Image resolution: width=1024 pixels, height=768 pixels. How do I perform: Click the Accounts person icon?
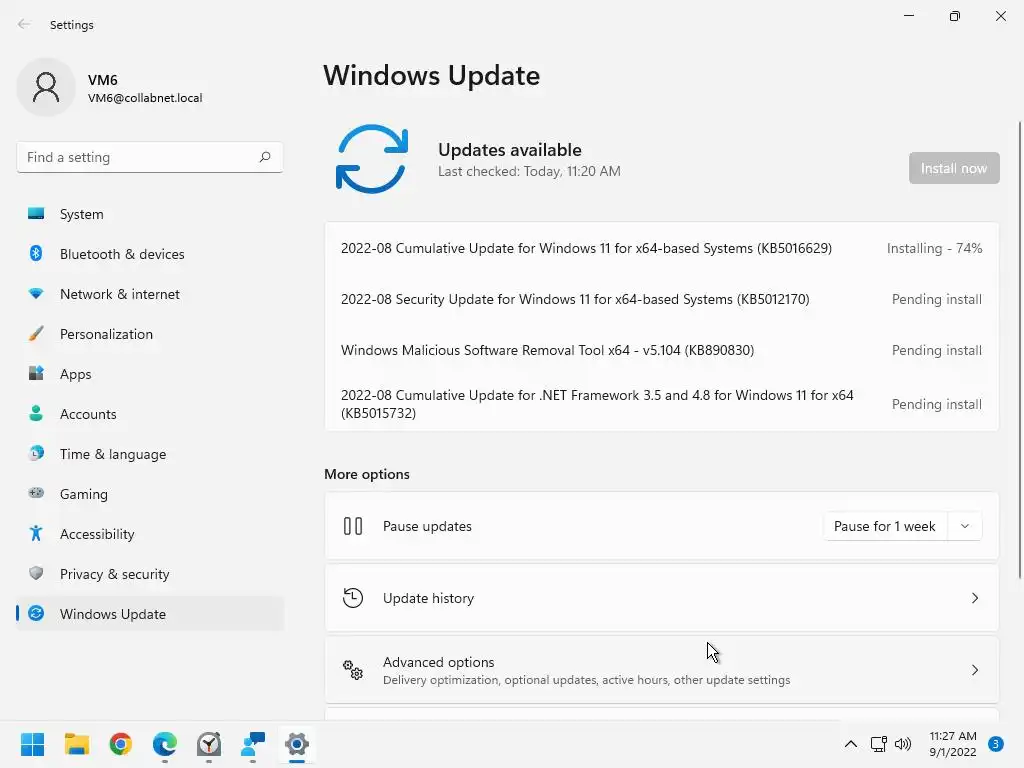click(x=36, y=413)
